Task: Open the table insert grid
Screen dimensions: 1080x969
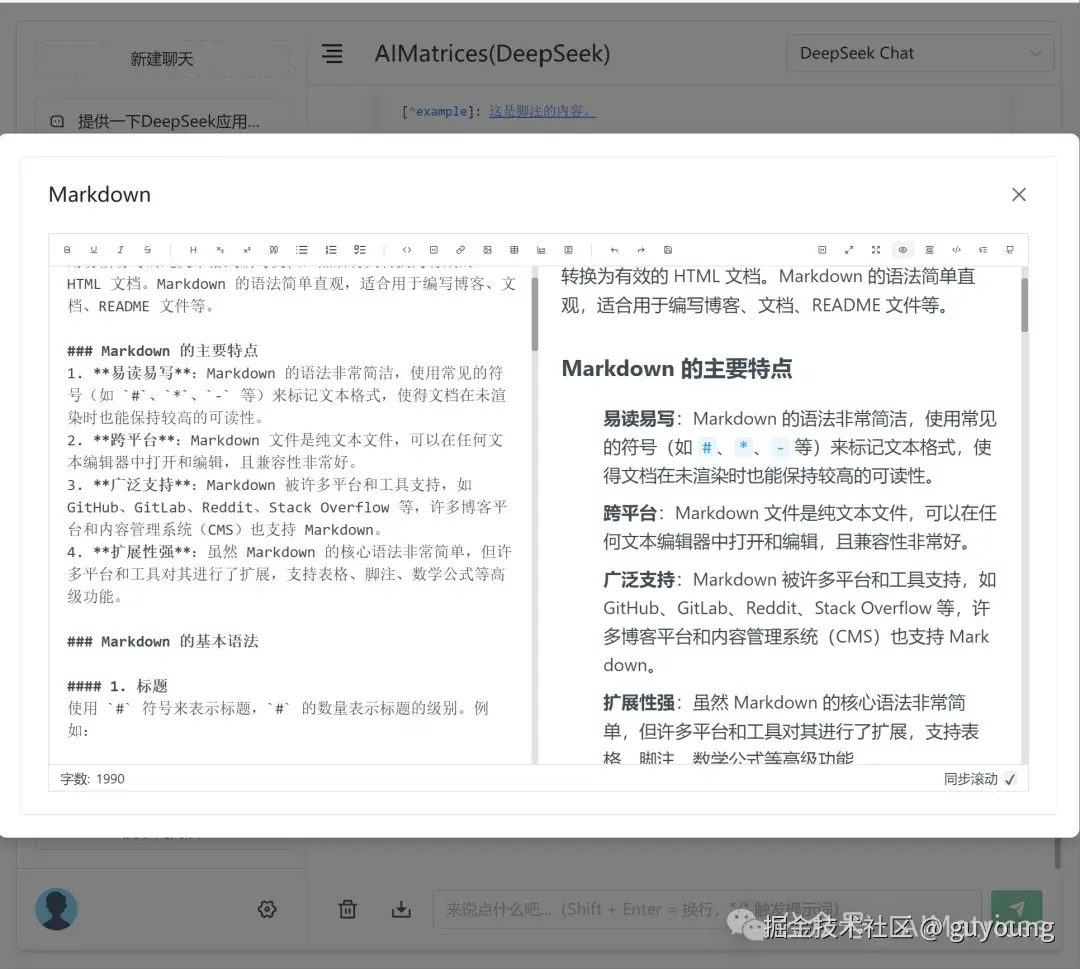Action: tap(514, 250)
